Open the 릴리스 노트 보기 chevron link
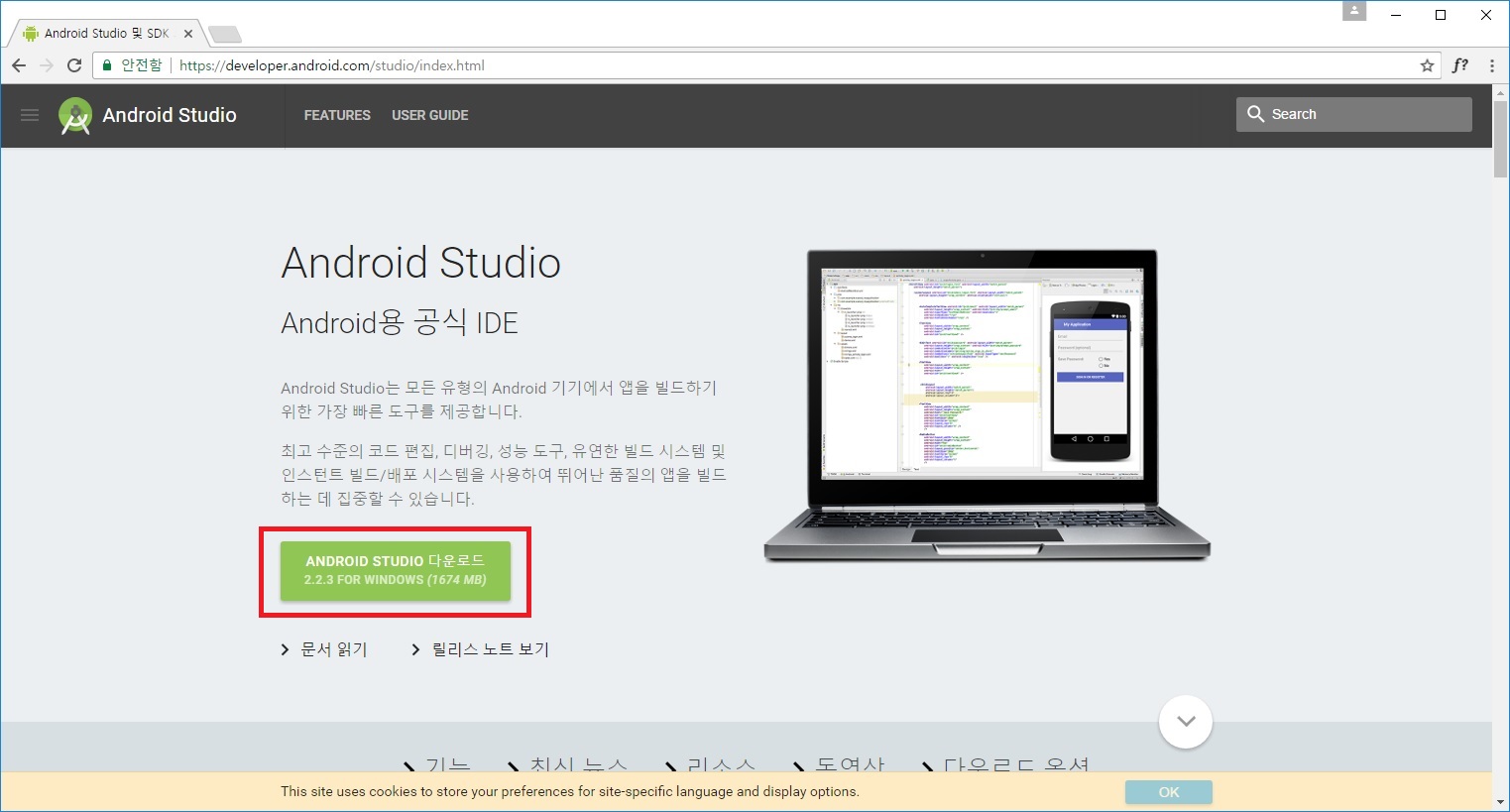 coord(480,649)
